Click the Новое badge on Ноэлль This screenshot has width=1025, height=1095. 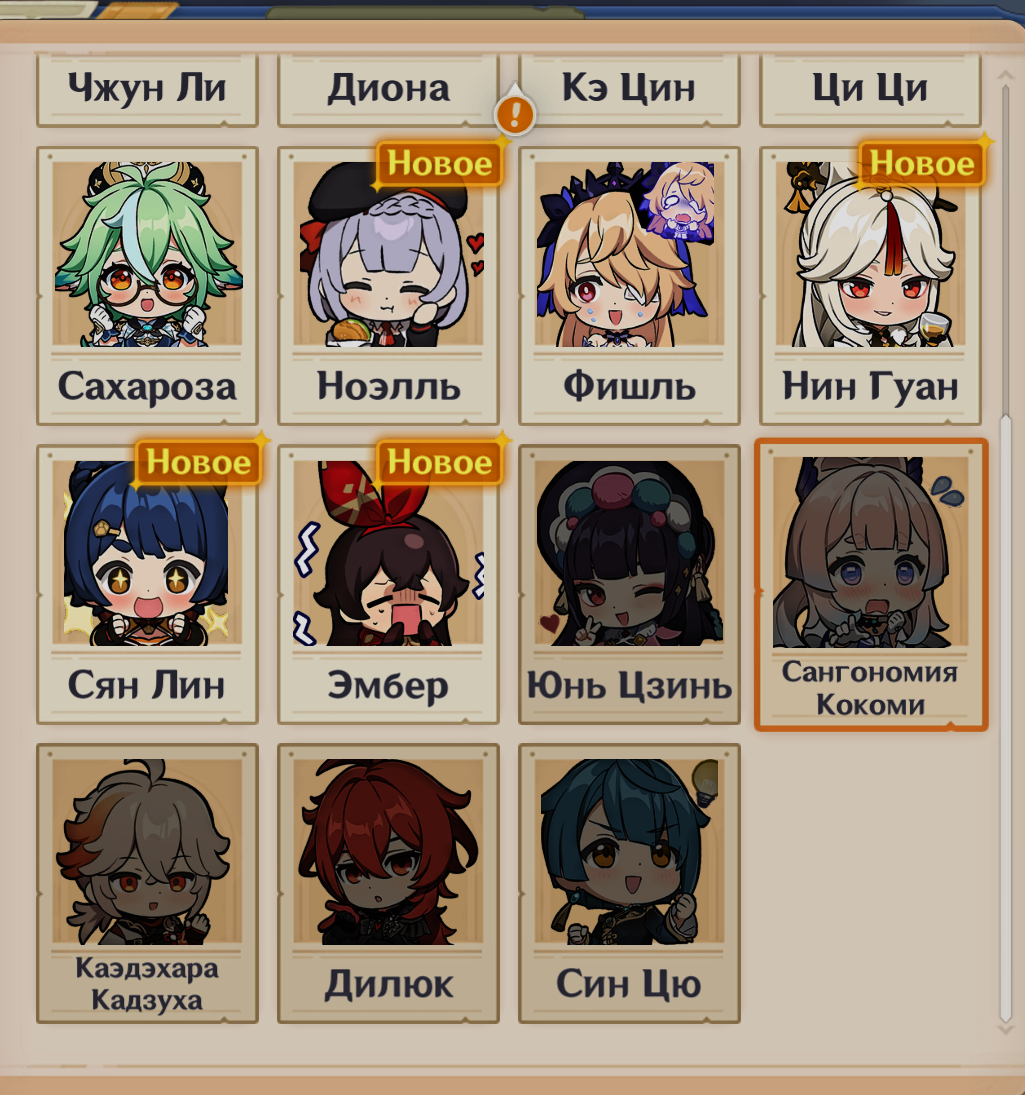440,164
